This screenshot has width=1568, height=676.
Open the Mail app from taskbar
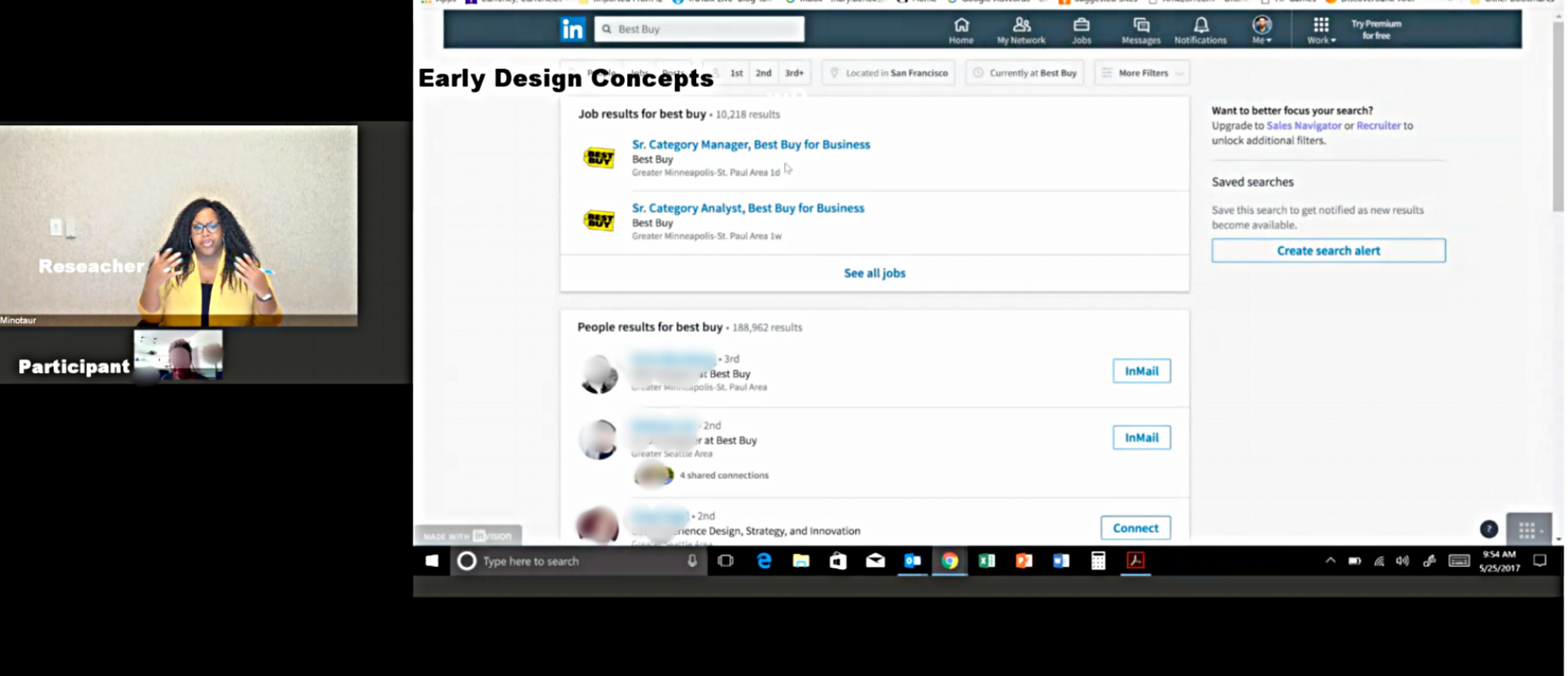[x=876, y=561]
